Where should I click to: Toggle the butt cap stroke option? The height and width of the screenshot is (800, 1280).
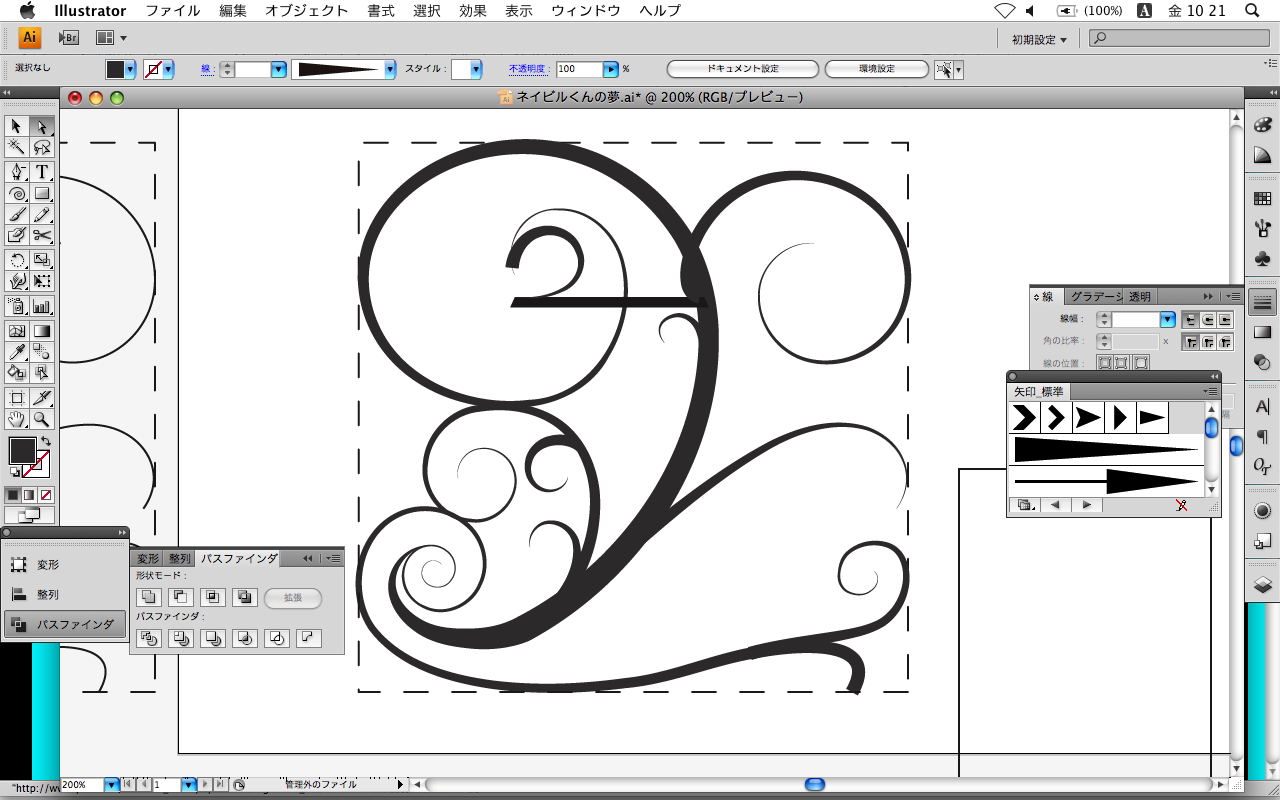[x=1191, y=320]
